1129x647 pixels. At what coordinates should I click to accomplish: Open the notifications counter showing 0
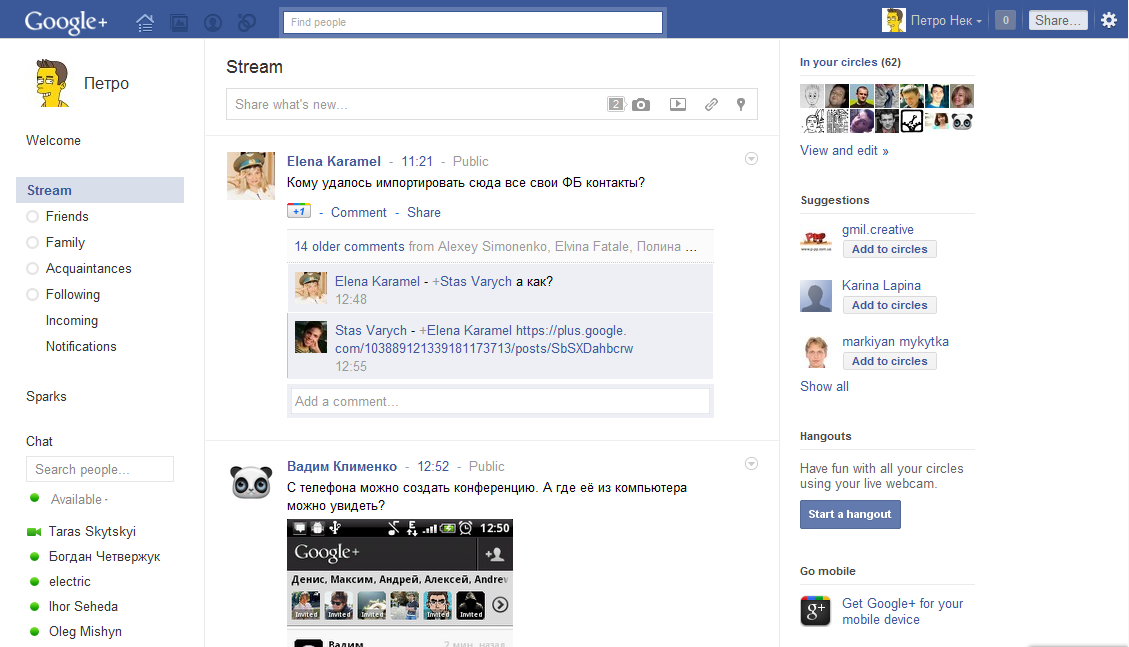tap(1006, 20)
